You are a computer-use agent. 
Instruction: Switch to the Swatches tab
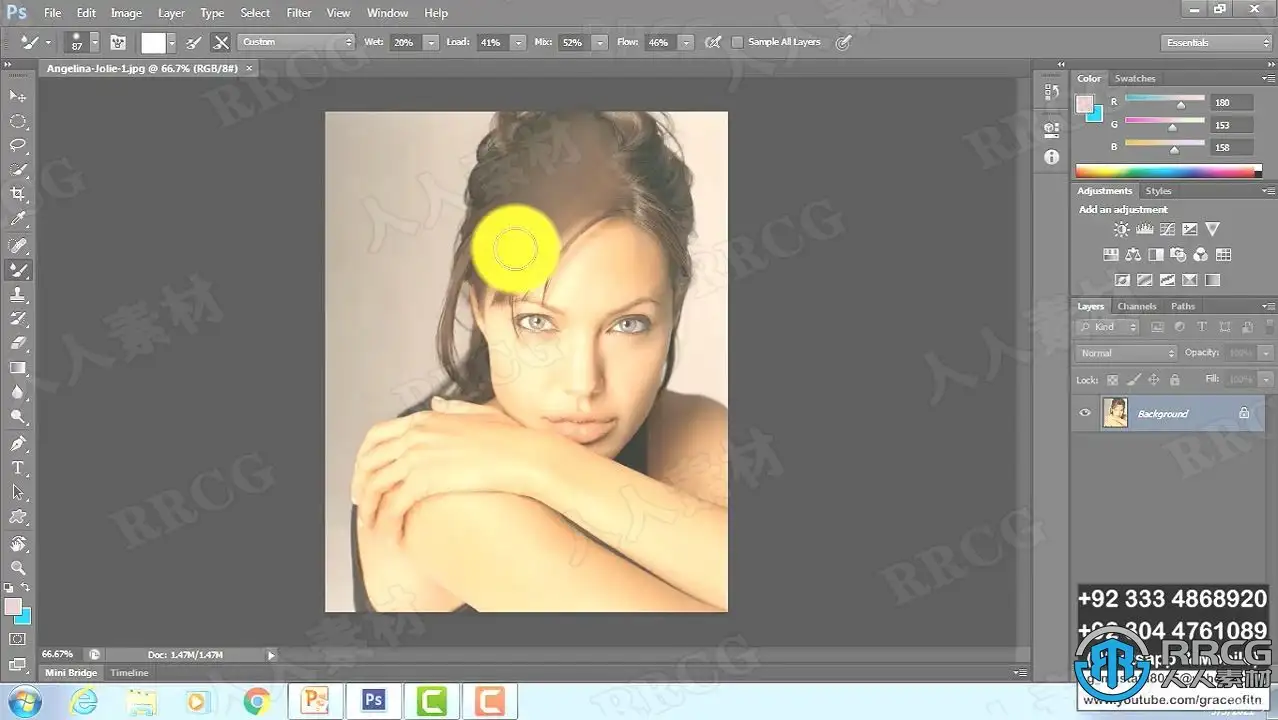[x=1135, y=78]
